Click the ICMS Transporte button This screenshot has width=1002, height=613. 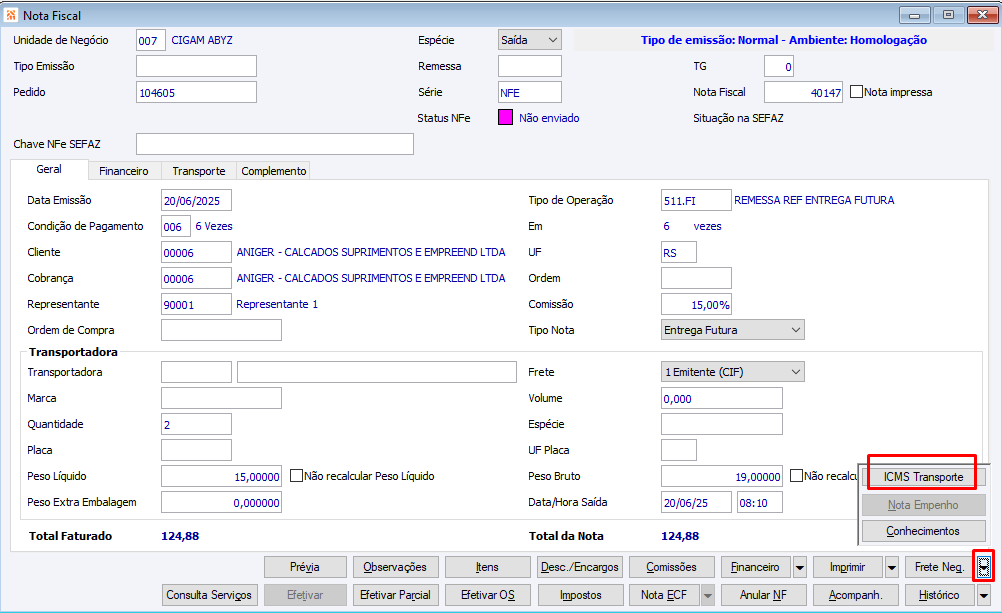point(923,477)
